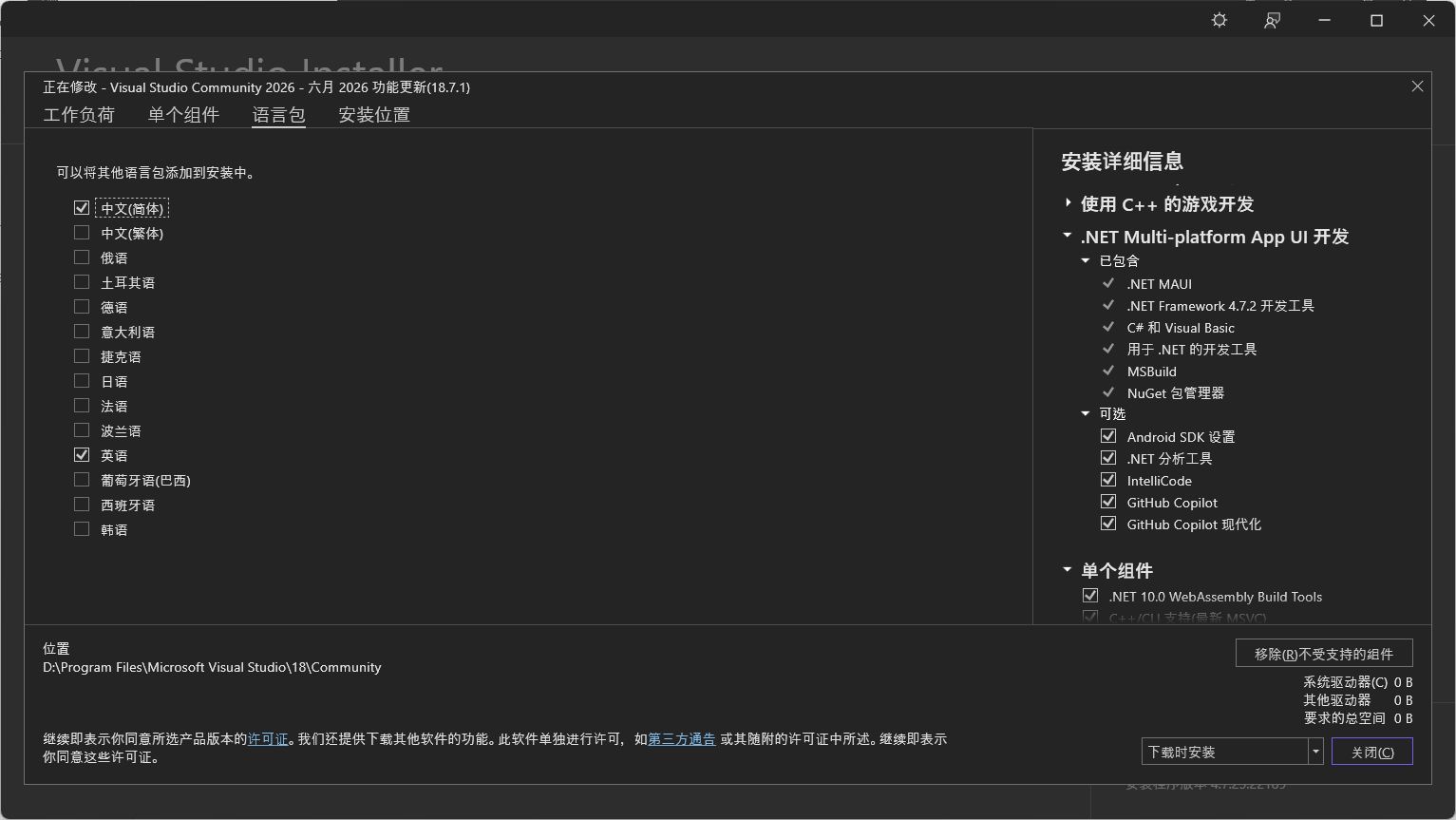Enable the 俄语 language pack
Image resolution: width=1456 pixels, height=820 pixels.
(82, 257)
